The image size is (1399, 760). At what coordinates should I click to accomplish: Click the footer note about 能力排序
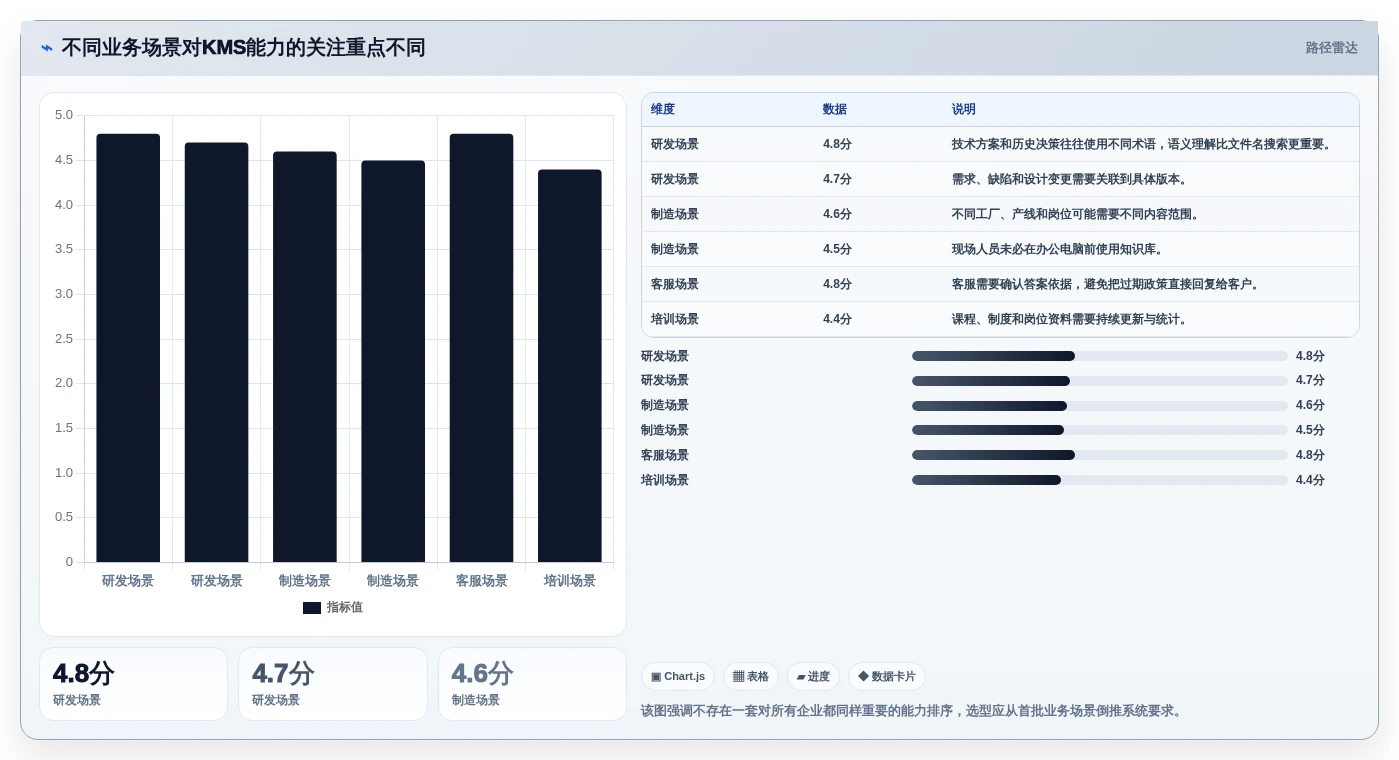click(x=913, y=711)
